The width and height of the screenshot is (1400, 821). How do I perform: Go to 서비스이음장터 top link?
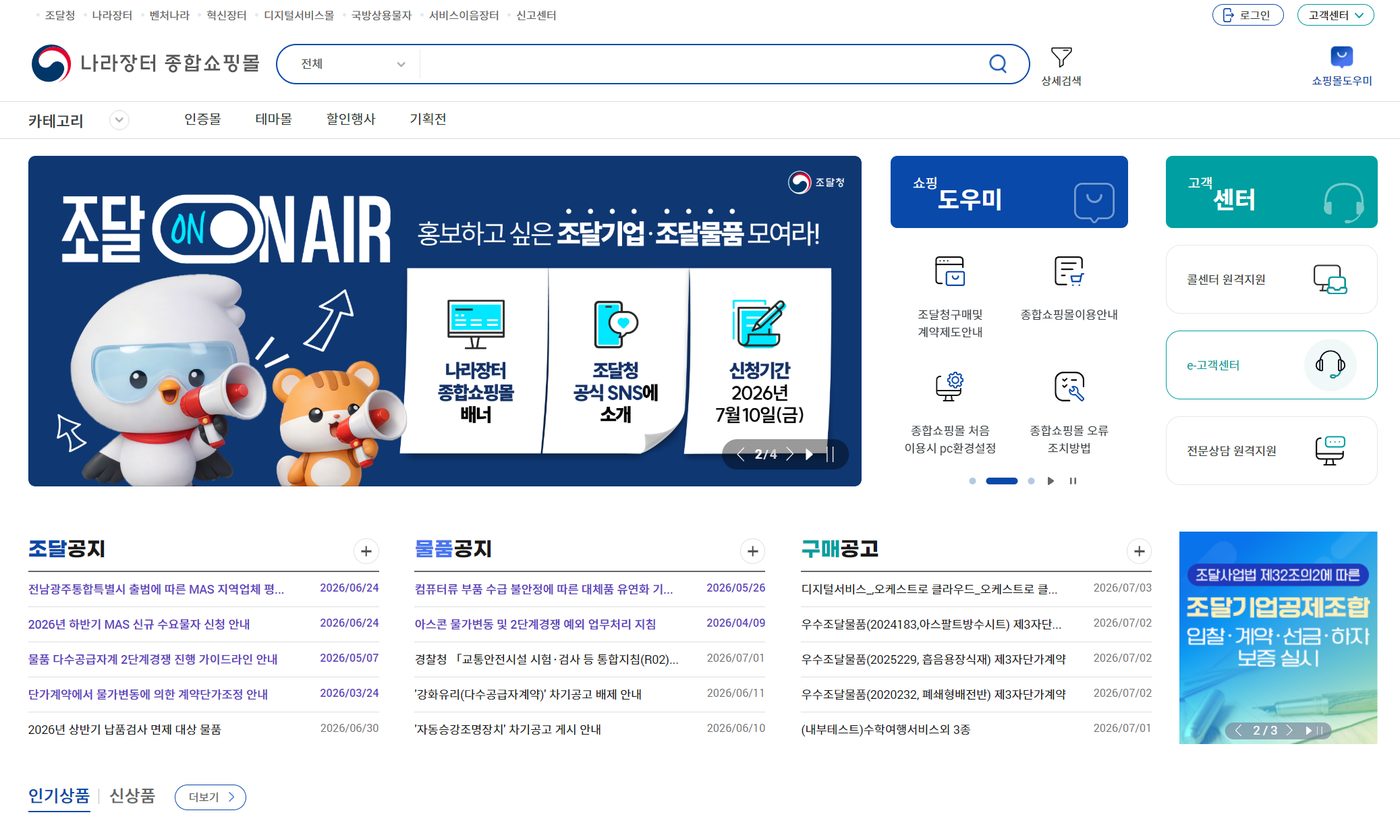(464, 15)
